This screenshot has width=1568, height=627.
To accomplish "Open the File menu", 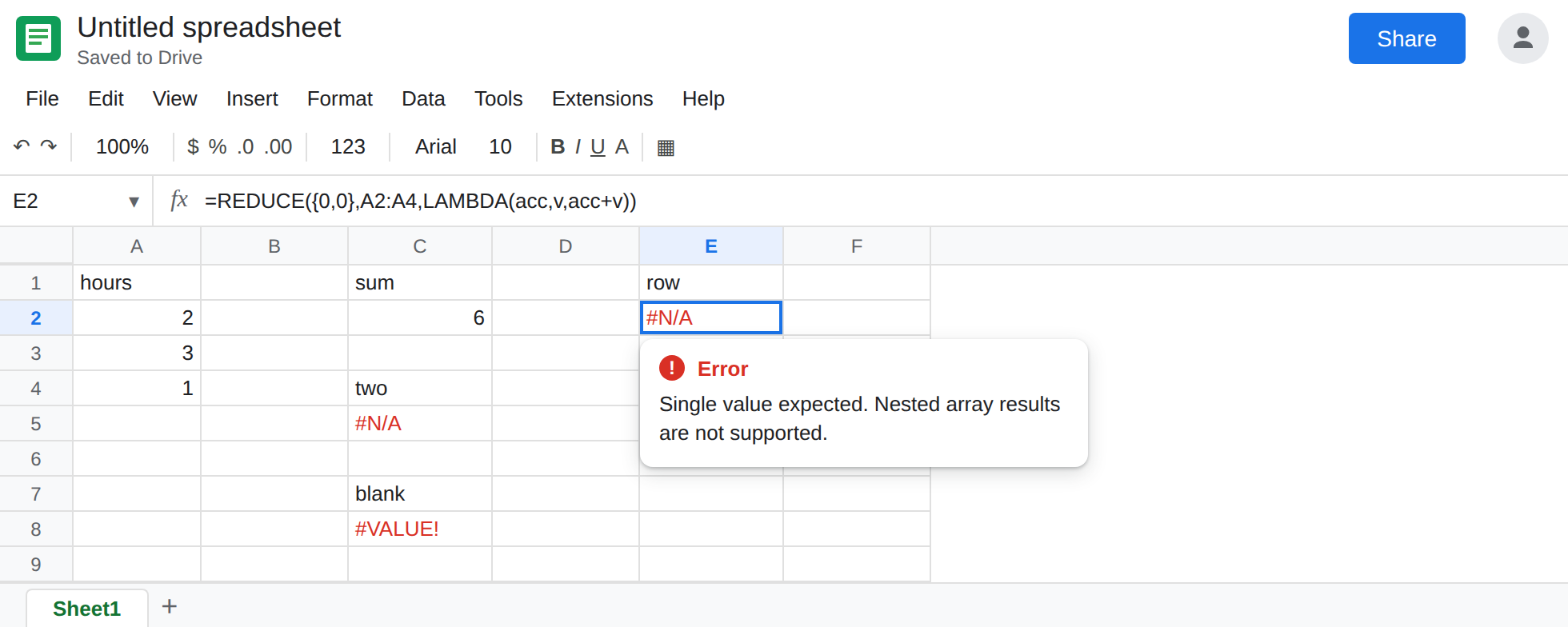I will pos(42,98).
